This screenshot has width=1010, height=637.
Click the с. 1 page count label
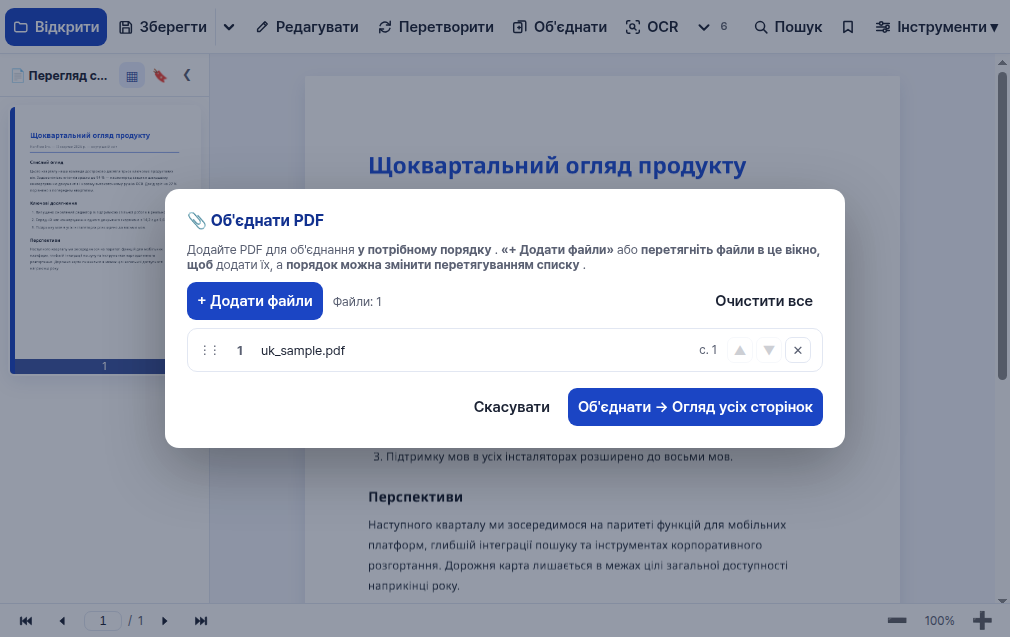pyautogui.click(x=708, y=350)
